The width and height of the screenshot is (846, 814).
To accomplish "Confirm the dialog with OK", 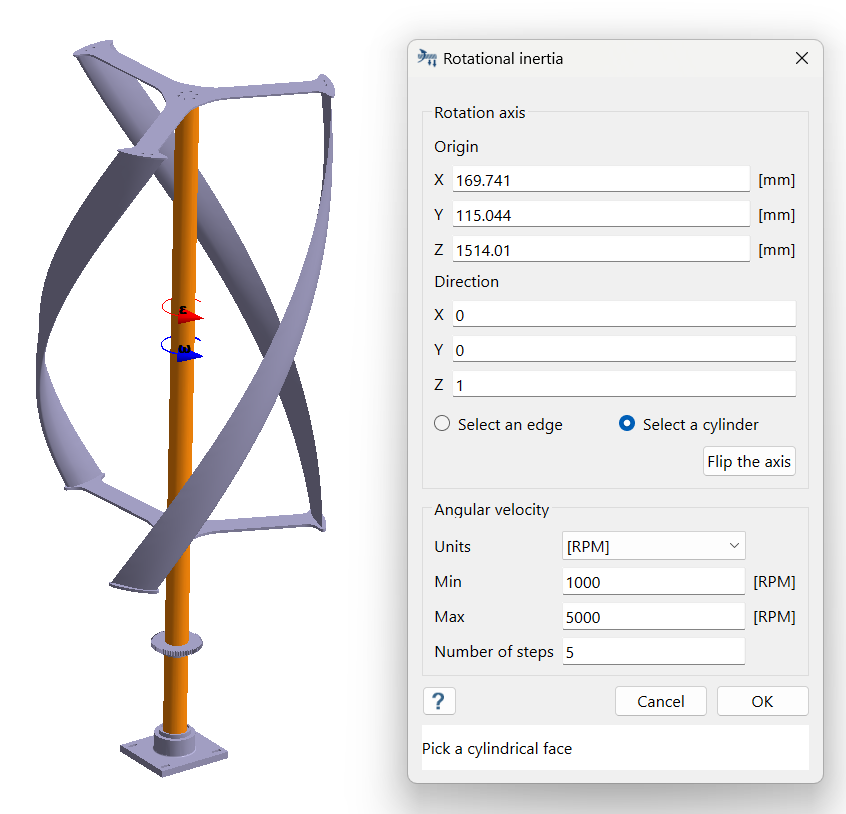I will [x=762, y=701].
